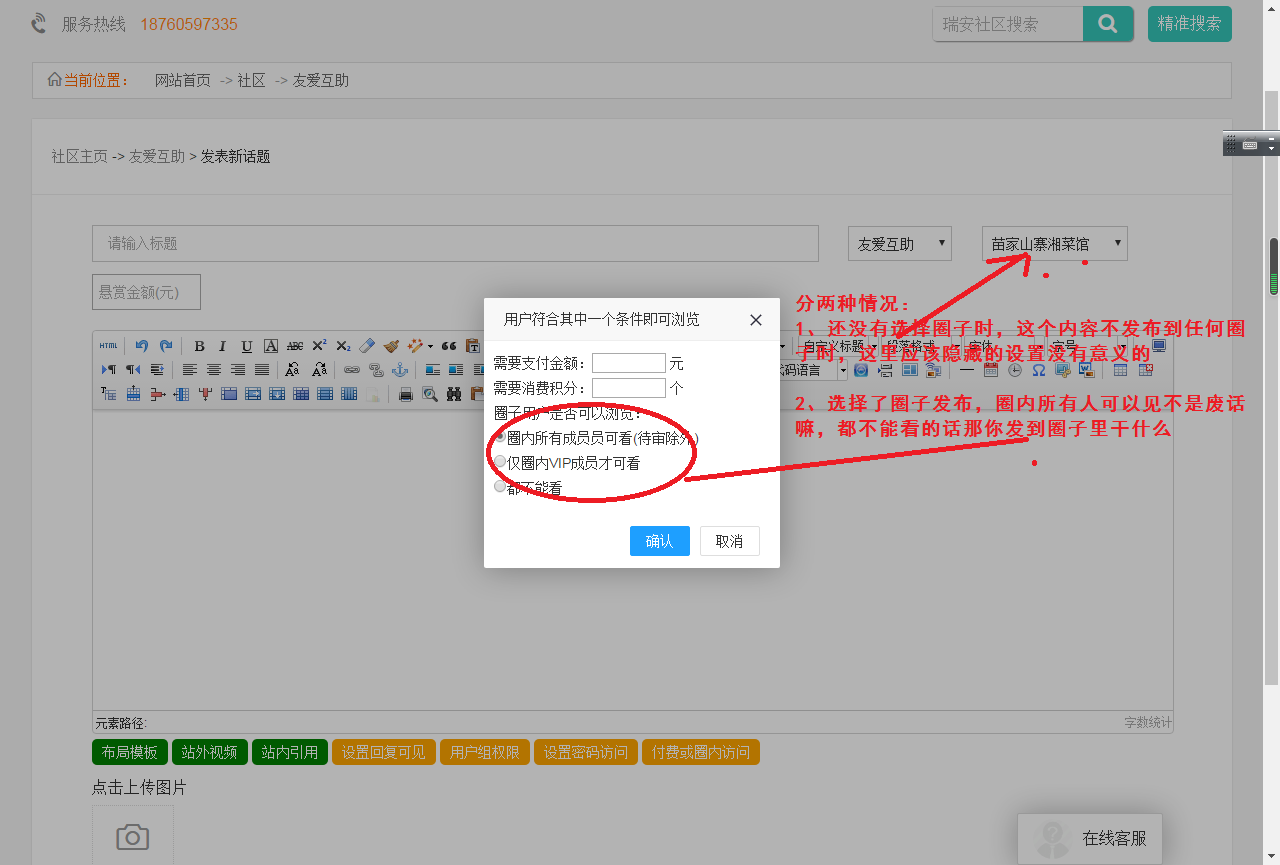Open the 苗家山寨湘菜馆 circle dropdown
Image resolution: width=1280 pixels, height=865 pixels.
(1054, 244)
